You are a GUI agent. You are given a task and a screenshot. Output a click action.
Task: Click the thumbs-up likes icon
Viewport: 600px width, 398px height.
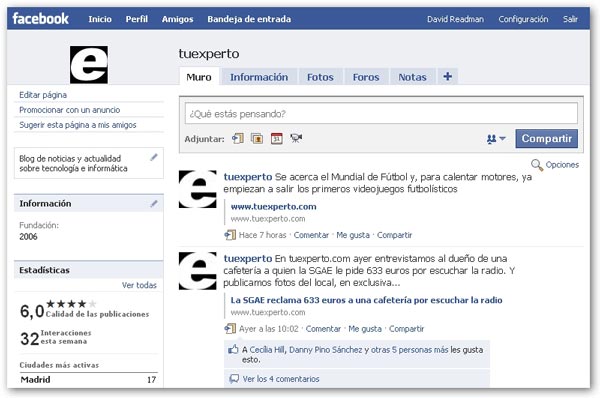(233, 349)
